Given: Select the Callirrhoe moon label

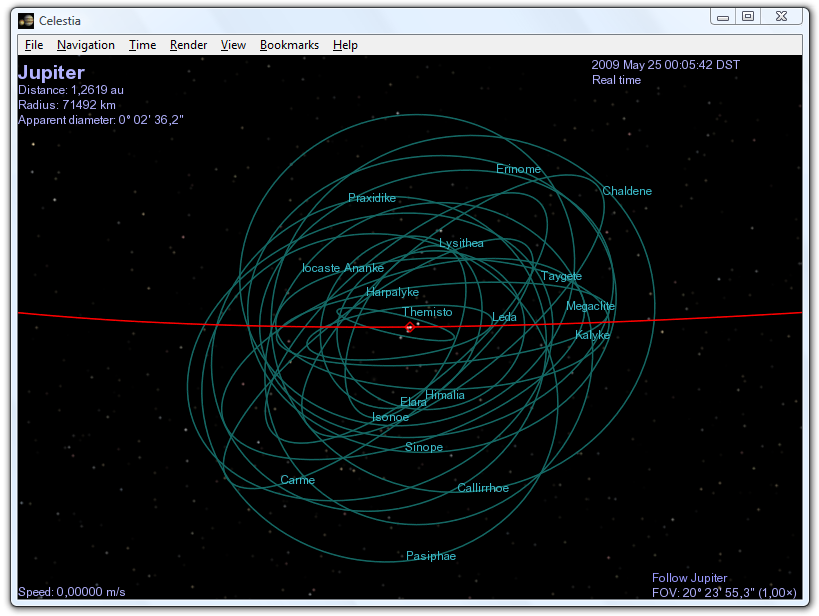Looking at the screenshot, I should [483, 487].
